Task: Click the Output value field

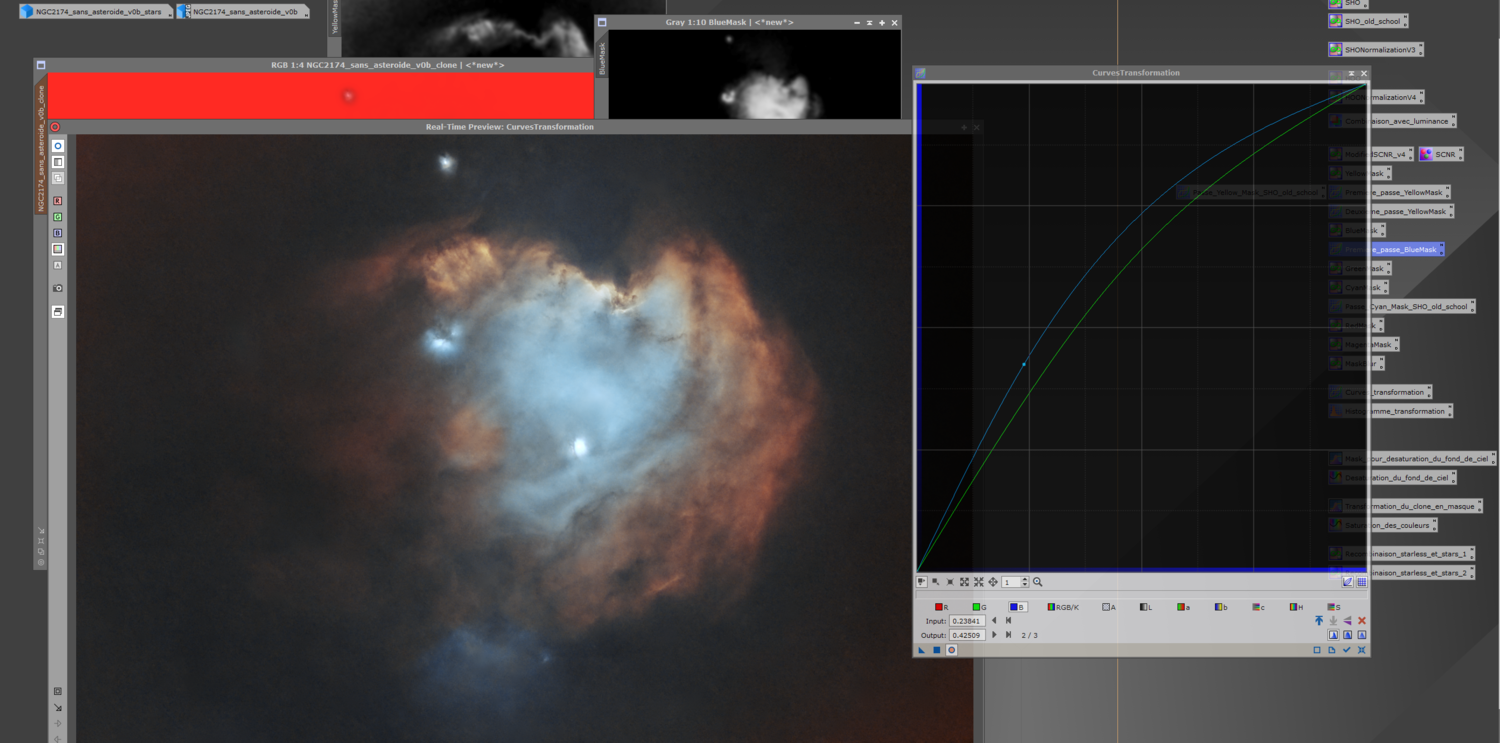Action: click(968, 635)
